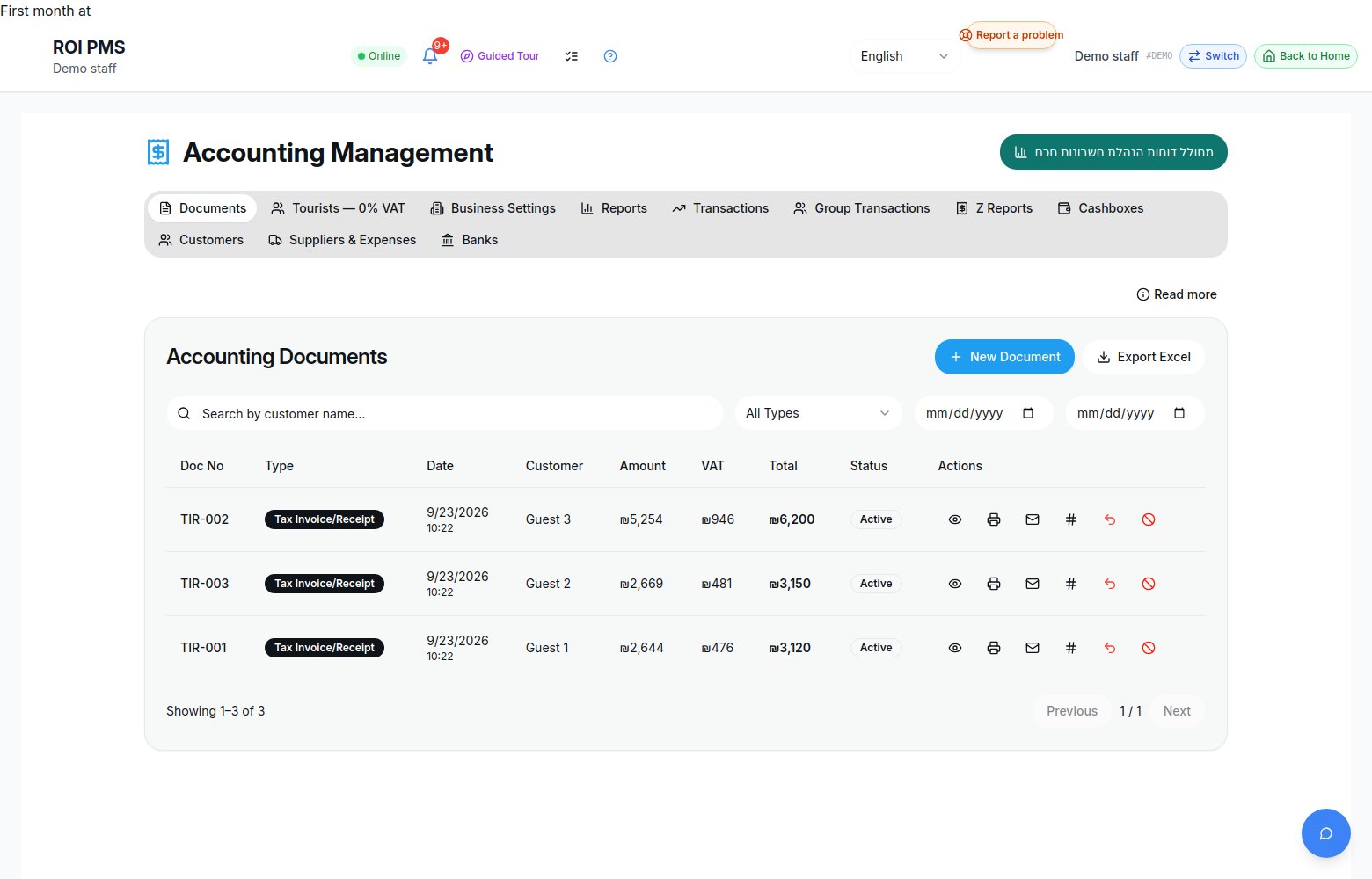The image size is (1372, 879).
Task: Click the red undo arrow for TIR-001
Action: tap(1110, 648)
